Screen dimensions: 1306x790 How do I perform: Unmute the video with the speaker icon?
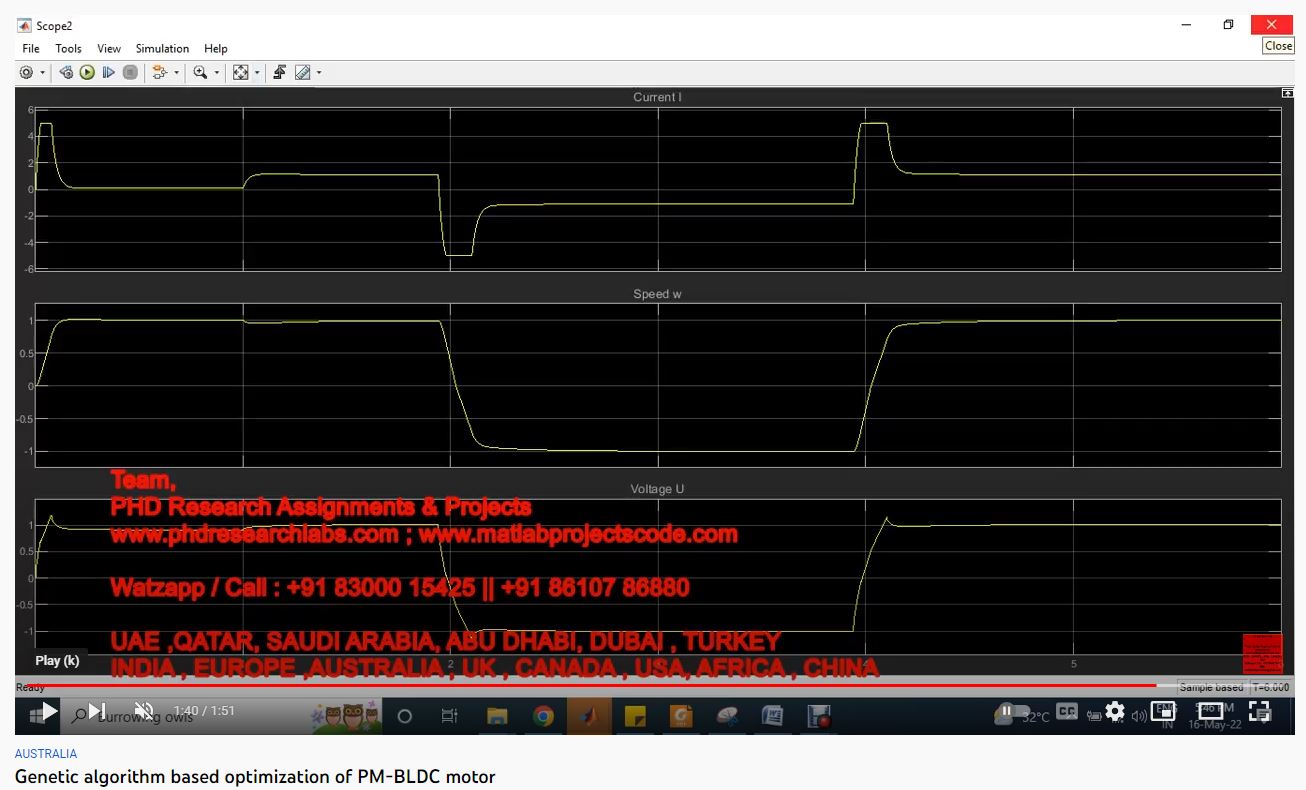(144, 711)
